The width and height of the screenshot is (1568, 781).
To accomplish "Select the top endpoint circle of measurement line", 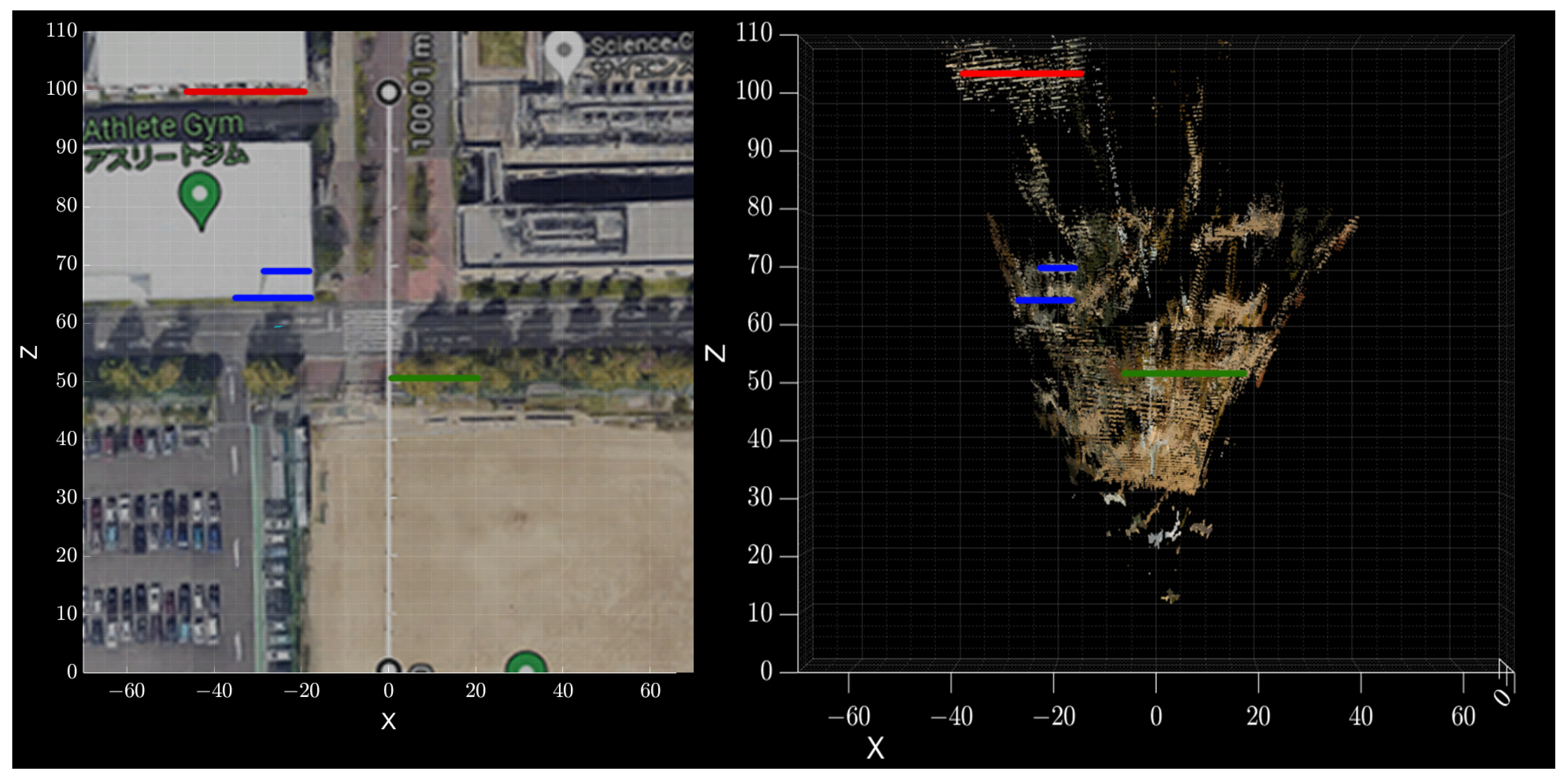I will [x=389, y=92].
